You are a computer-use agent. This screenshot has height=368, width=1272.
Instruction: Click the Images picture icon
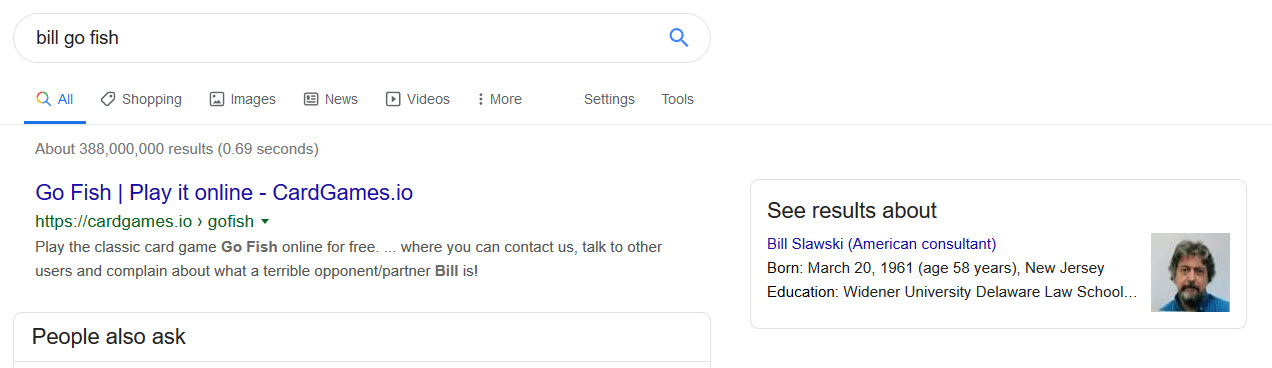pyautogui.click(x=217, y=99)
